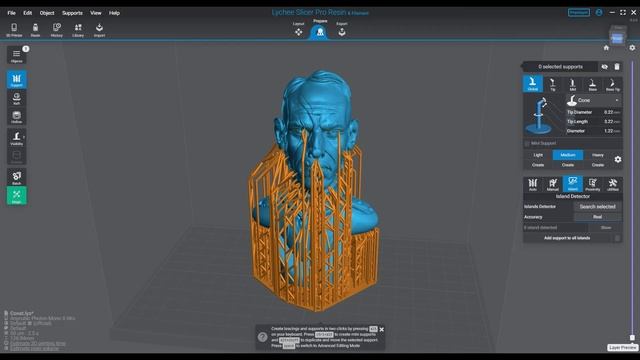Open the History icon in top toolbar

(x=57, y=30)
